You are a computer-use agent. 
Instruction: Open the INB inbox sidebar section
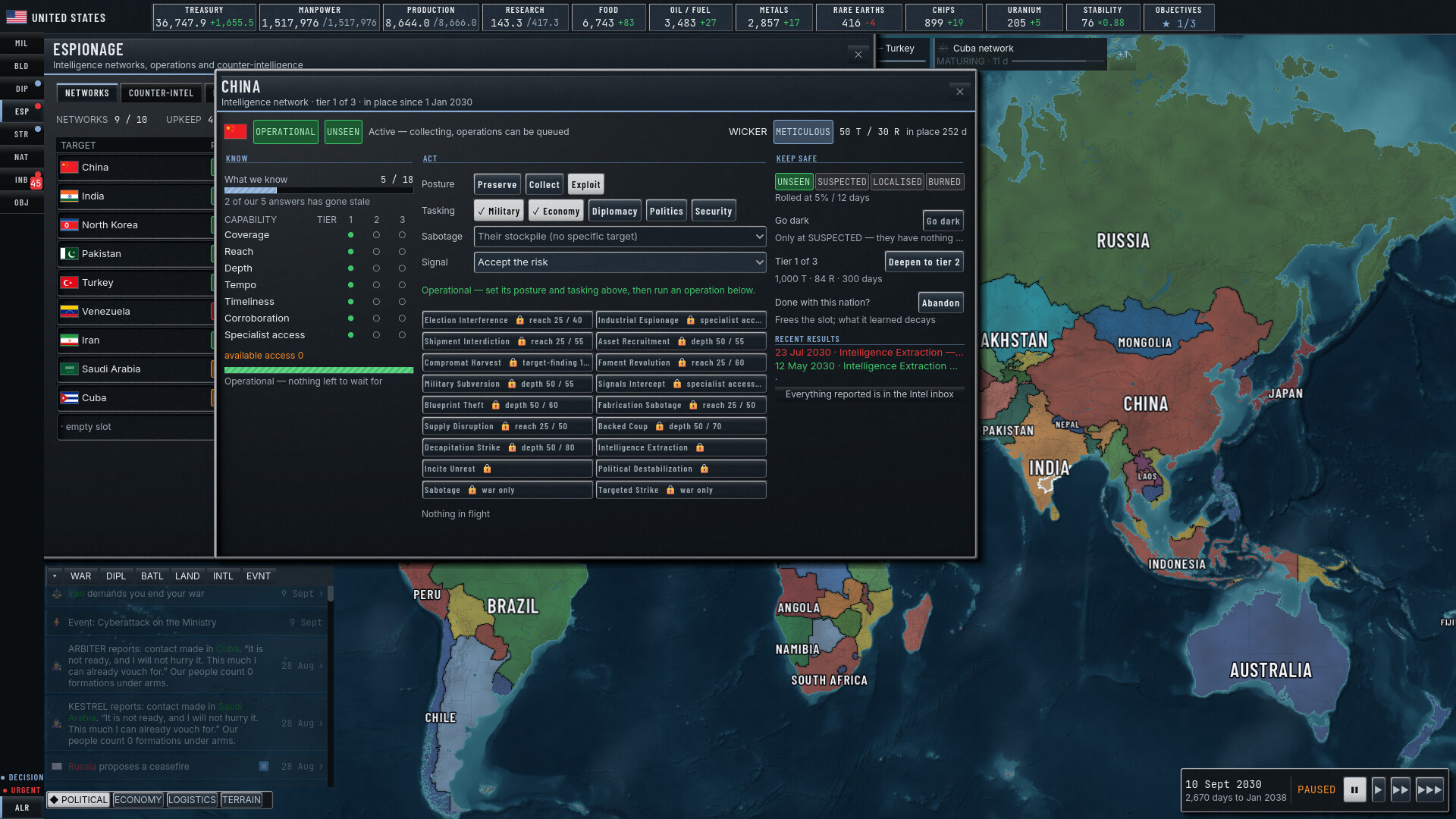[x=21, y=180]
